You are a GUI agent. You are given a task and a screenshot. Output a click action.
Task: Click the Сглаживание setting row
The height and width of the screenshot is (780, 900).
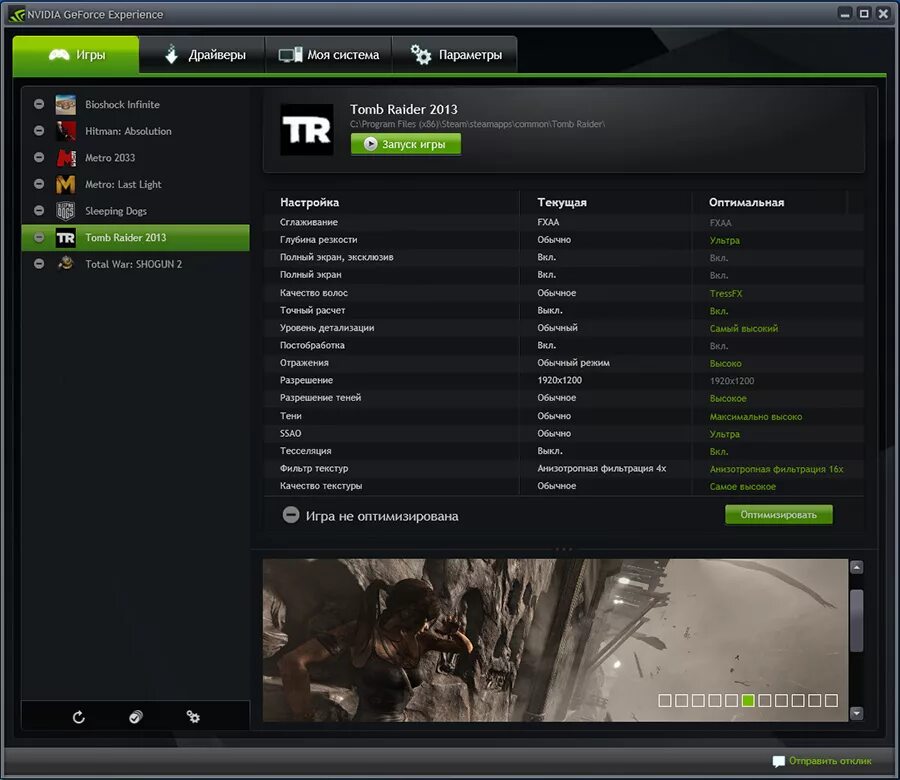(564, 222)
